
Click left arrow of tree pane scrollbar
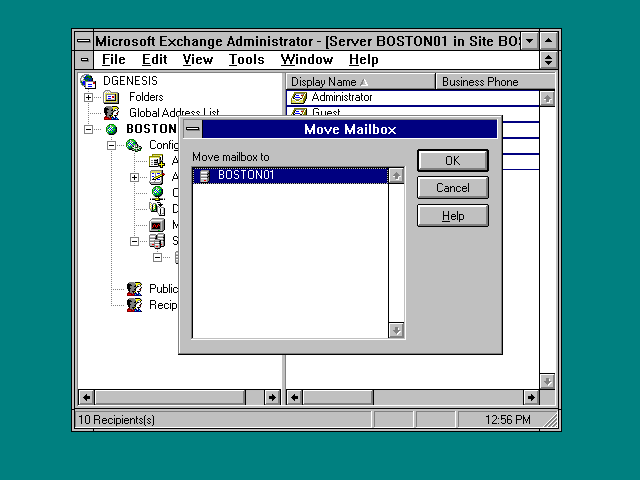(x=87, y=397)
